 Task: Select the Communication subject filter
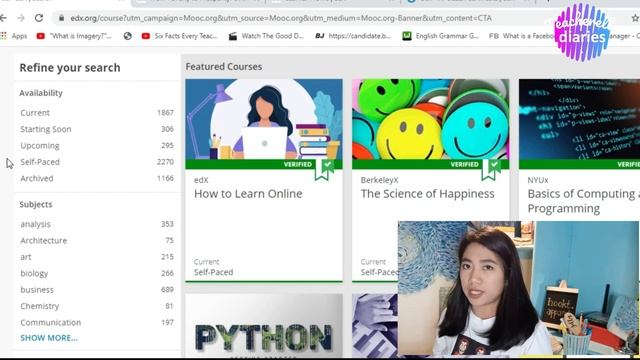[x=51, y=322]
